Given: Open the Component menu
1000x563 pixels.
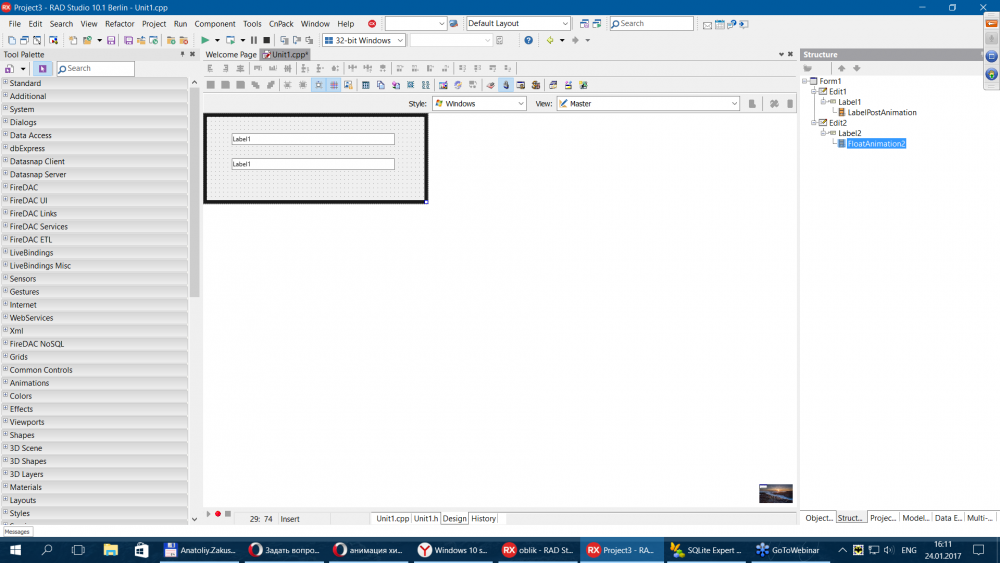Looking at the screenshot, I should (x=215, y=24).
